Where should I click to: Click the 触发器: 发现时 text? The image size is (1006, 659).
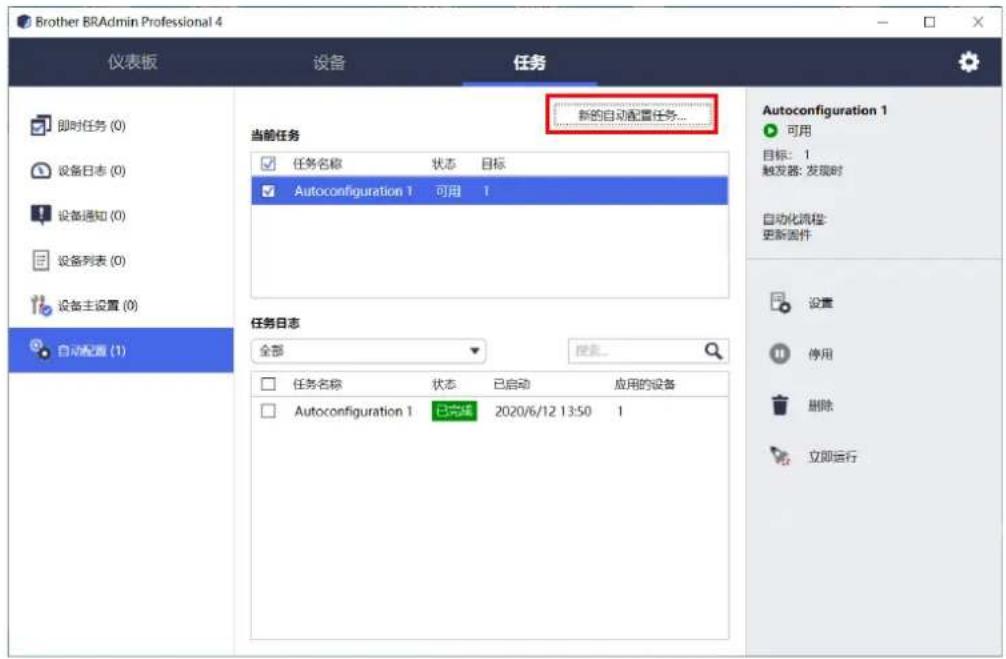tap(802, 171)
